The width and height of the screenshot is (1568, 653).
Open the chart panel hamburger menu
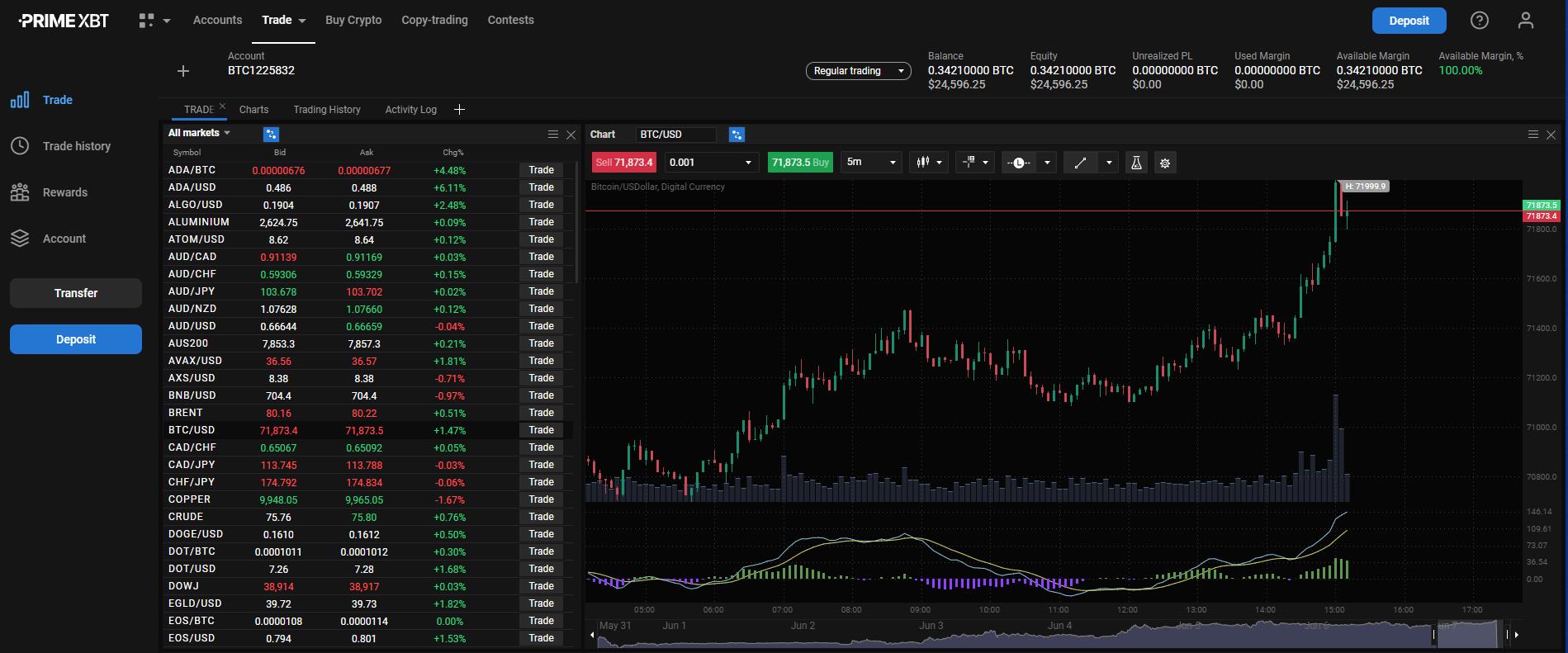coord(1532,135)
